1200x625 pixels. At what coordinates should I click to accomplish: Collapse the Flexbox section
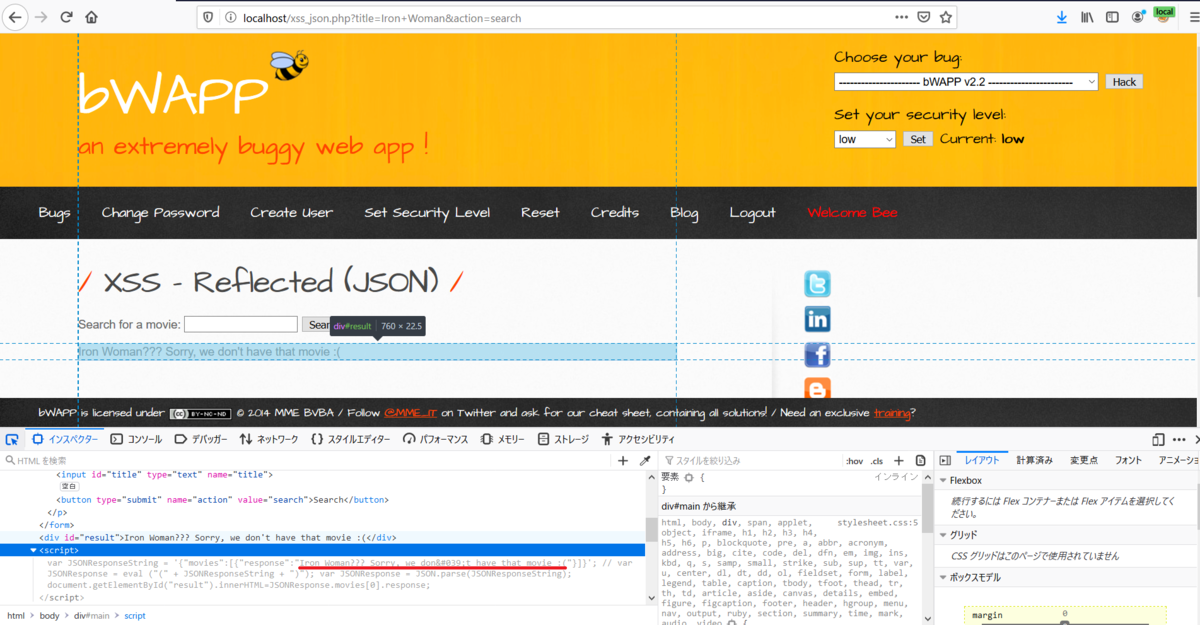coord(943,481)
